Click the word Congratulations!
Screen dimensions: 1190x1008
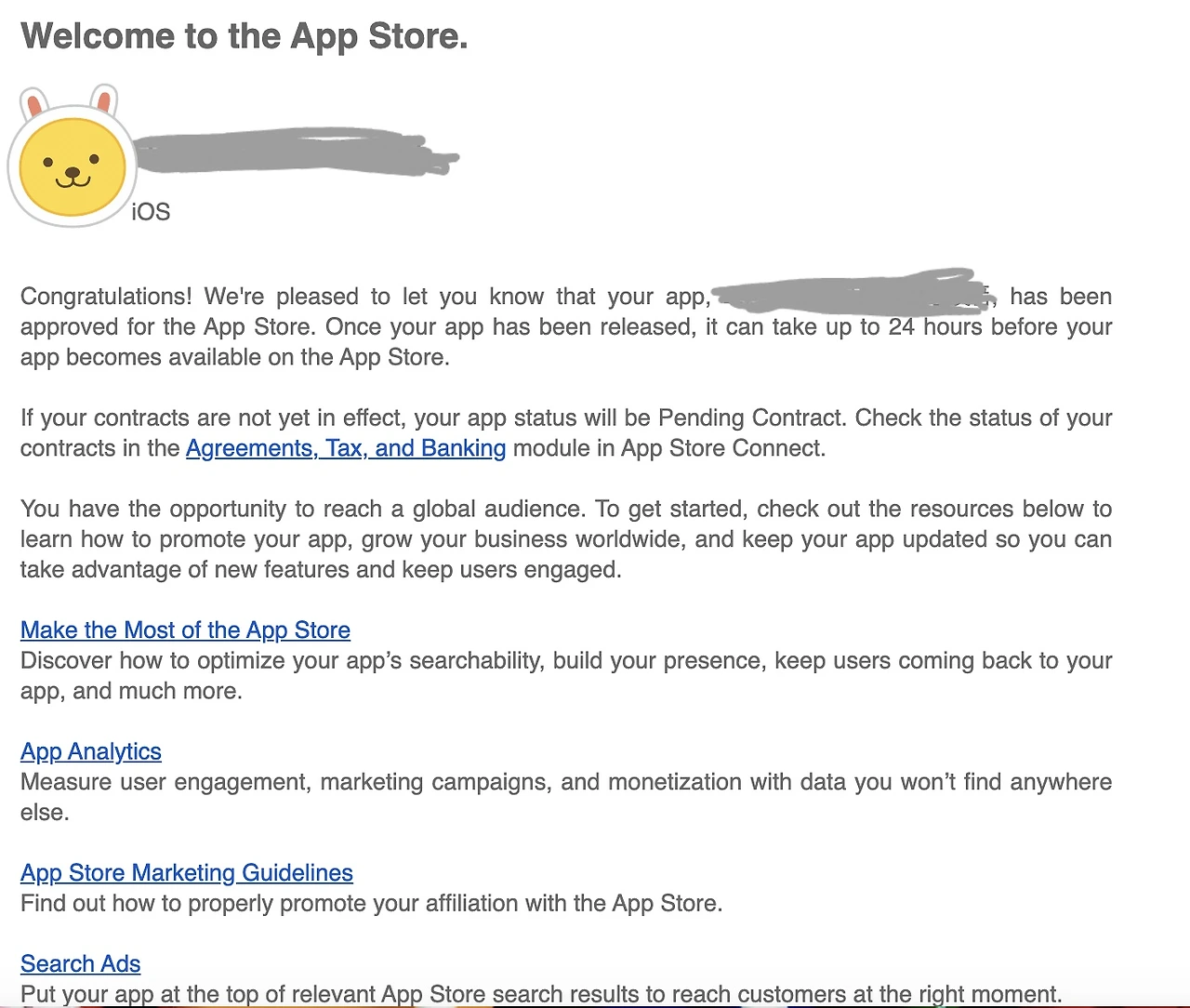coord(106,297)
